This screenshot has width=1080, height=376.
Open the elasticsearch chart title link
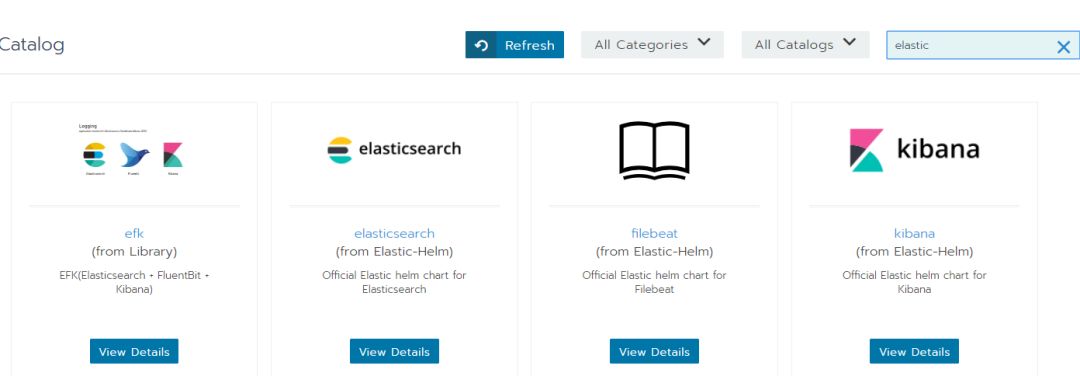pos(395,233)
